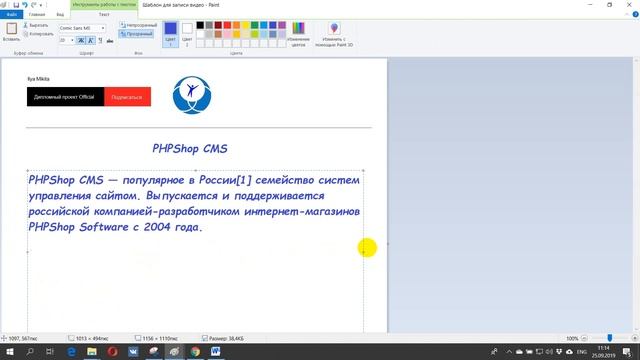Toggle bold Ж formatting
640x360 pixels.
(x=81, y=40)
